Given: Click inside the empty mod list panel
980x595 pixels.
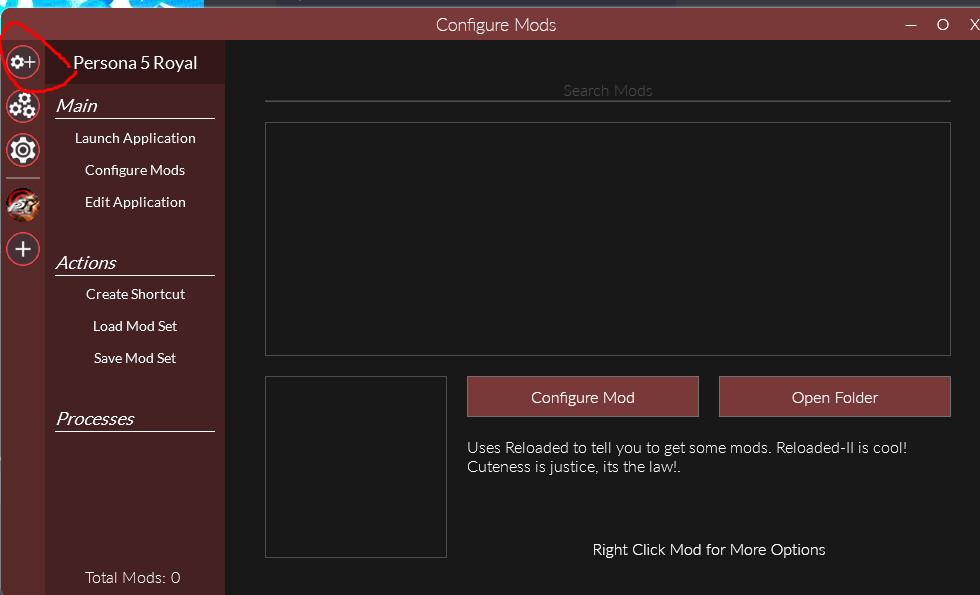Looking at the screenshot, I should pyautogui.click(x=607, y=239).
